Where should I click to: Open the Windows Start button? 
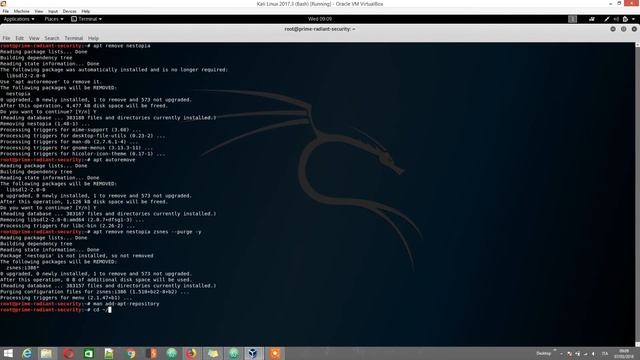click(8, 353)
